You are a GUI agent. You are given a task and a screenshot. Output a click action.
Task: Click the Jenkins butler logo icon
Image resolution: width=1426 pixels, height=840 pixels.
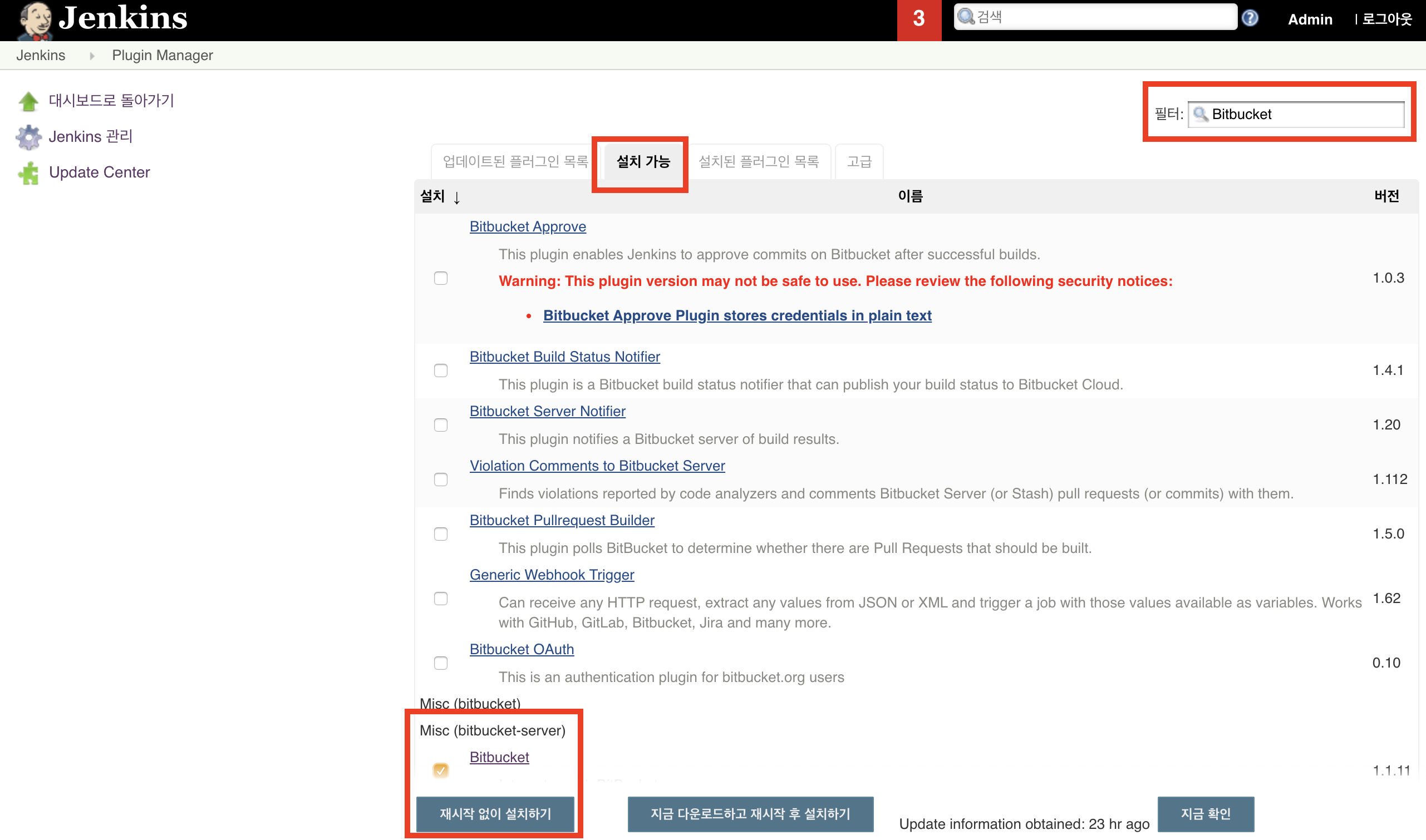[x=35, y=21]
